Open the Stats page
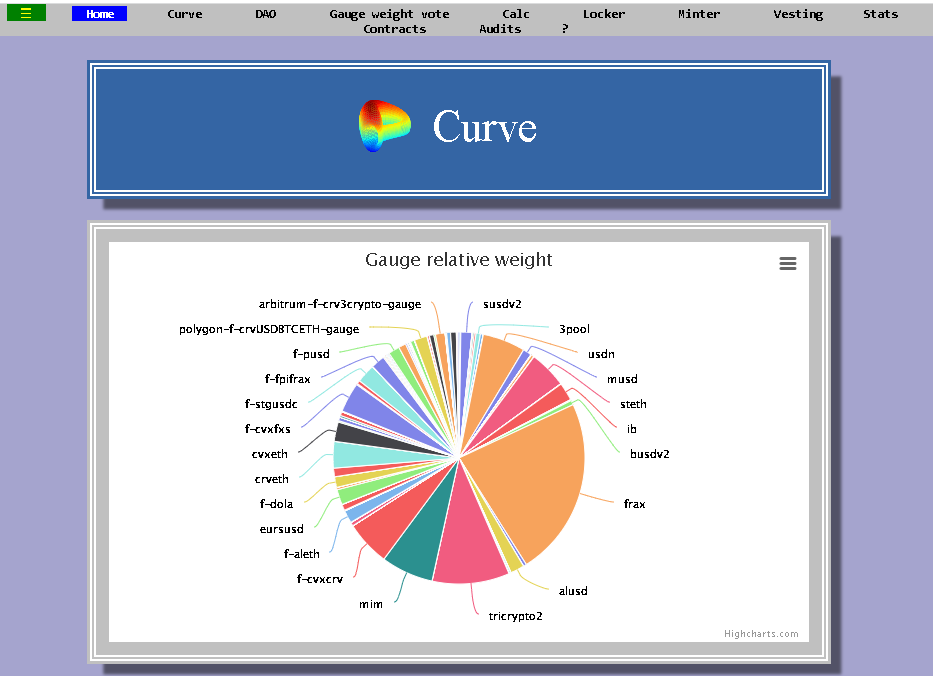The height and width of the screenshot is (676, 933). pos(881,14)
